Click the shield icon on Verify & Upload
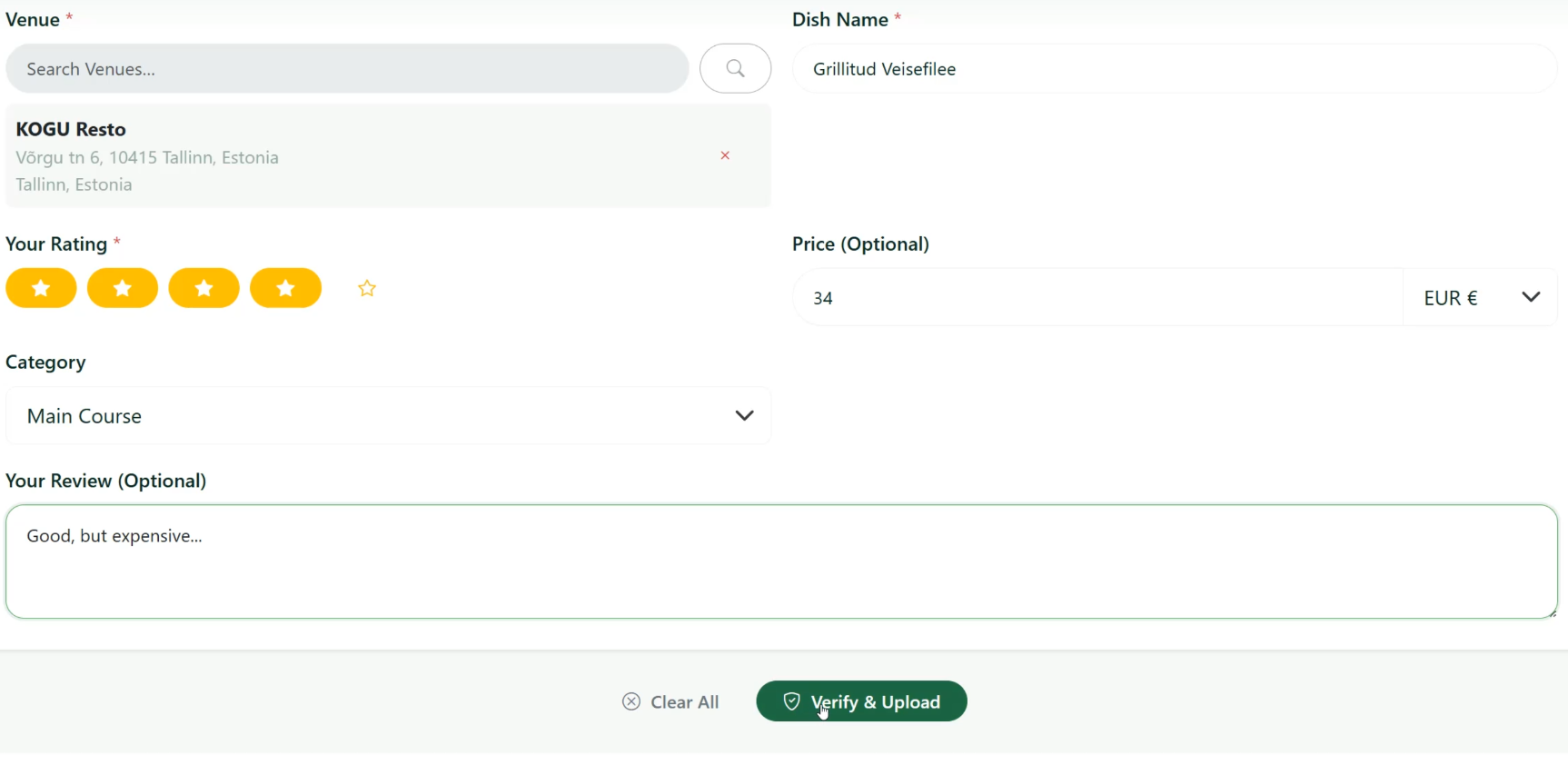The height and width of the screenshot is (765, 1568). [x=791, y=701]
